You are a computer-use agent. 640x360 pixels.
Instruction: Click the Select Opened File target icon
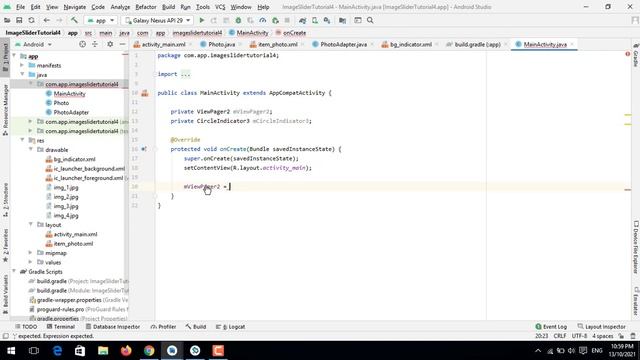click(x=82, y=44)
